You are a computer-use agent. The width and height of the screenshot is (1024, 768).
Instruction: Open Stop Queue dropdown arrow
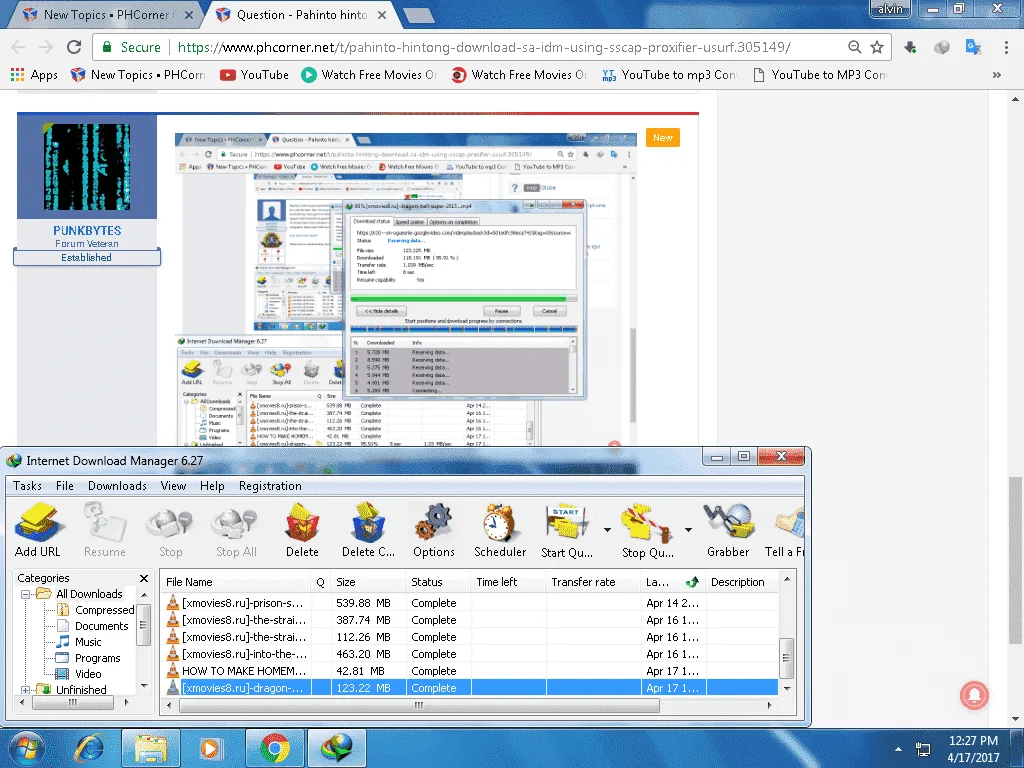click(688, 530)
